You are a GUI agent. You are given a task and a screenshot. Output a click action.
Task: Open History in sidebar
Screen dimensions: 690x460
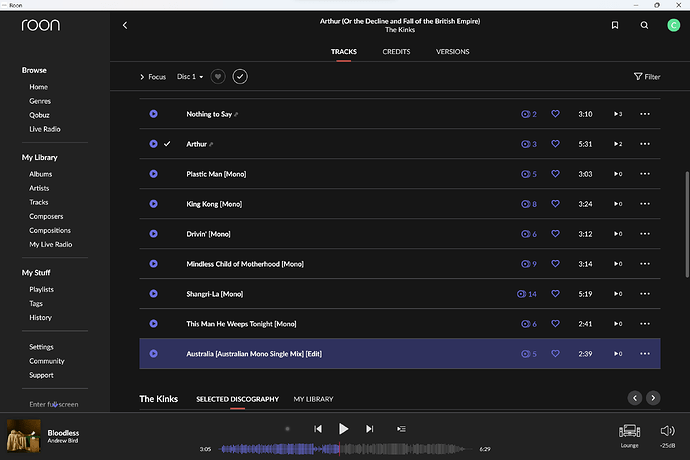[40, 318]
